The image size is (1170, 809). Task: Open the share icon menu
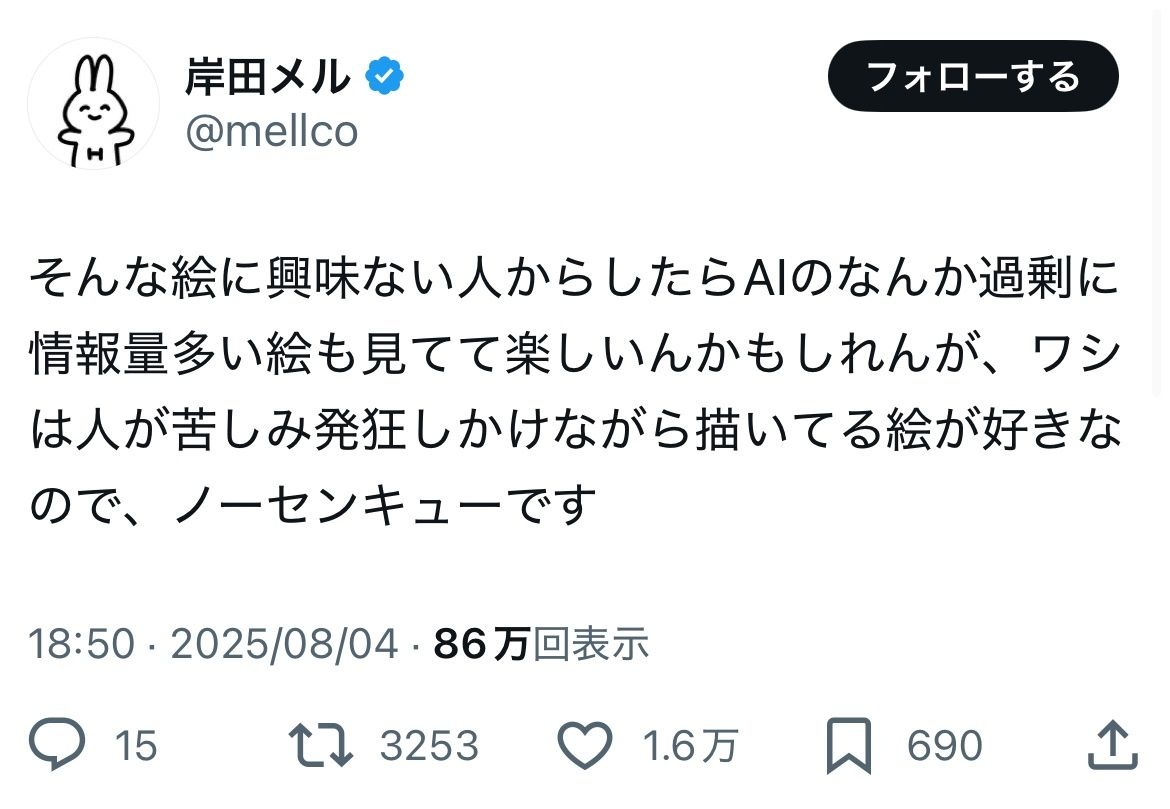click(1112, 746)
